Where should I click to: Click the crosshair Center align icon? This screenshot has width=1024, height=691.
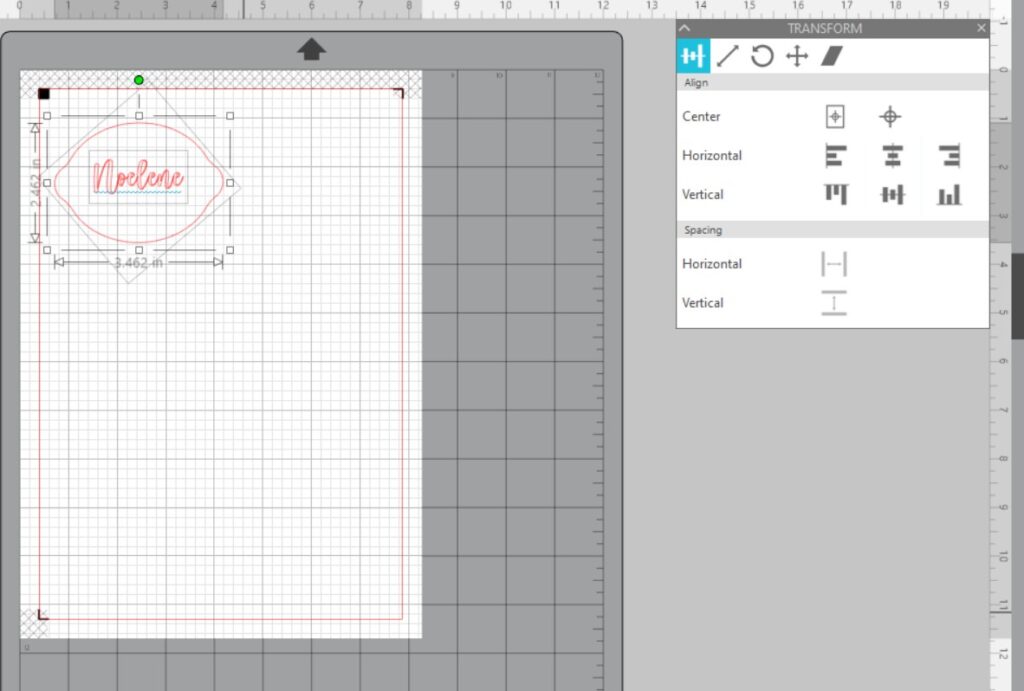890,117
